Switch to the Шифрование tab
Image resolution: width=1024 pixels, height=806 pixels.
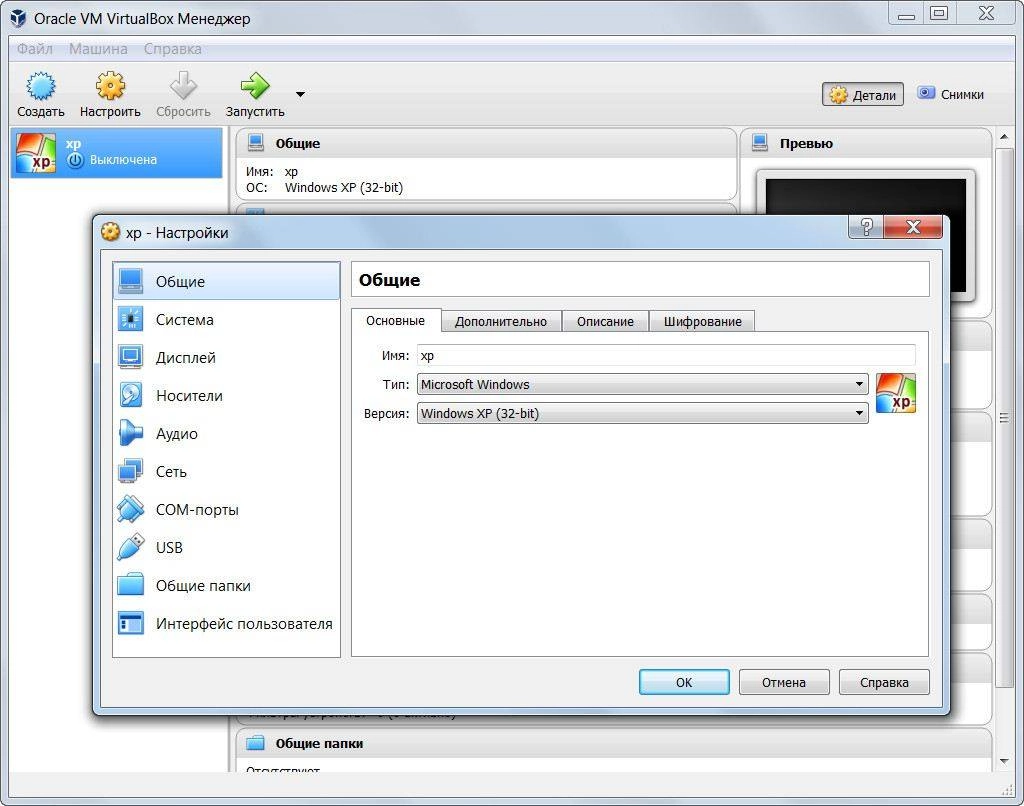(x=703, y=321)
